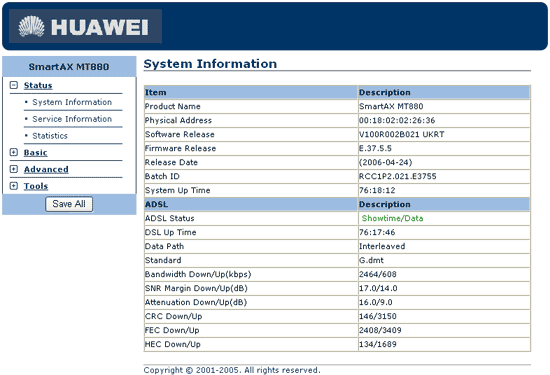Screen dimensions: 550x375
Task: Click the Save All button
Action: (69, 204)
